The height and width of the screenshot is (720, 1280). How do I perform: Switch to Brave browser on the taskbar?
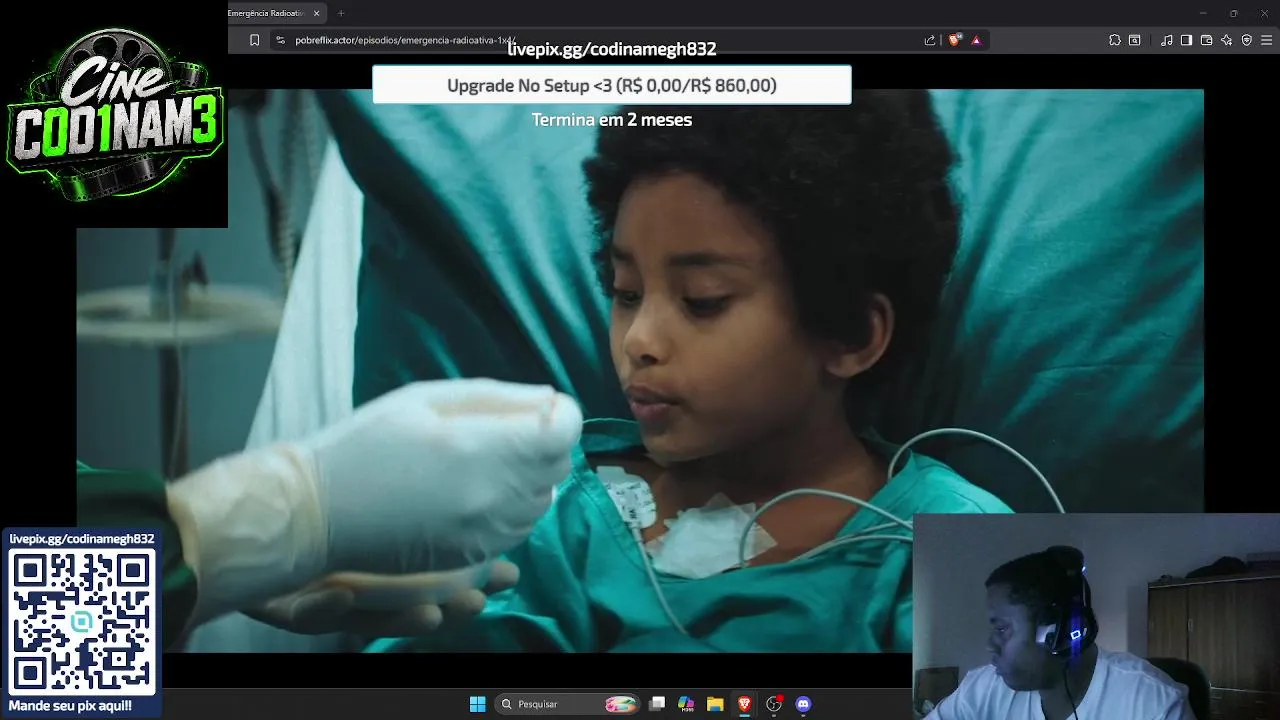(744, 704)
